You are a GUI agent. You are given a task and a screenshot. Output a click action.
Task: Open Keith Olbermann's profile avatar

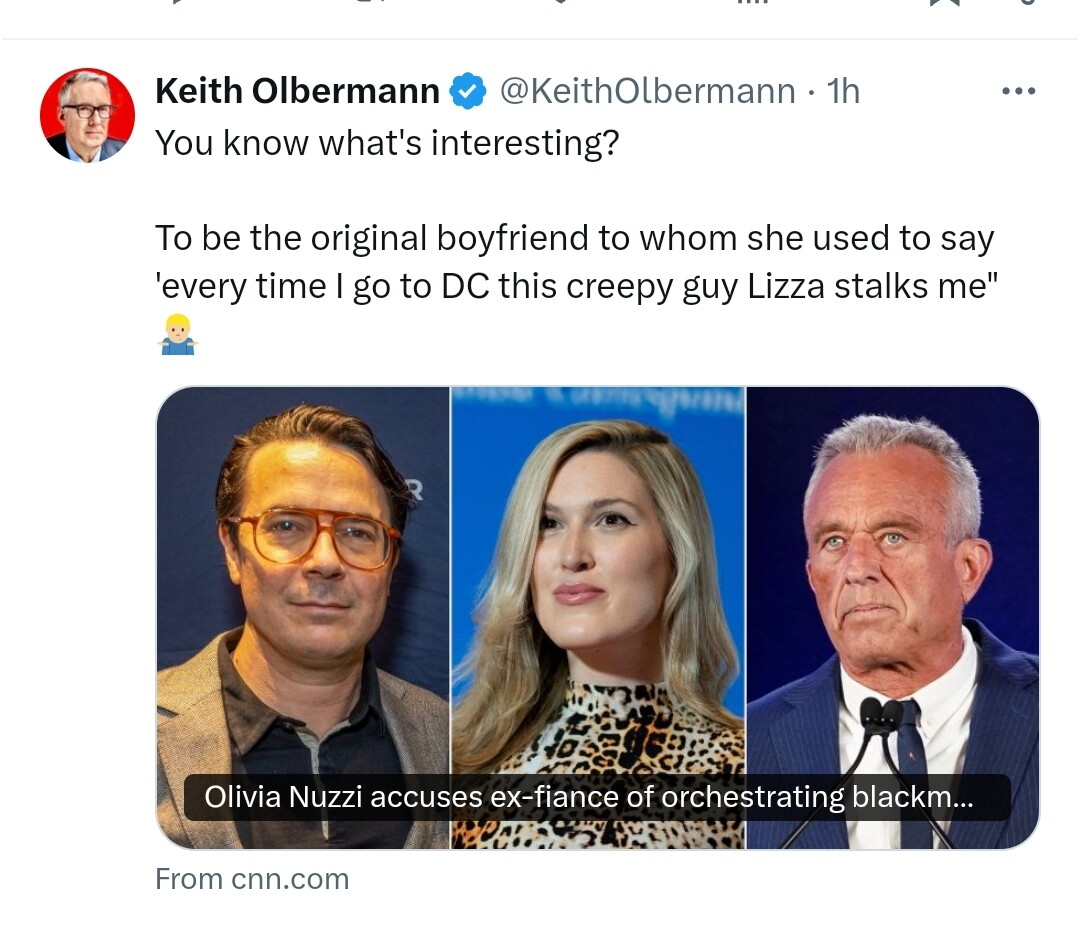coord(87,115)
